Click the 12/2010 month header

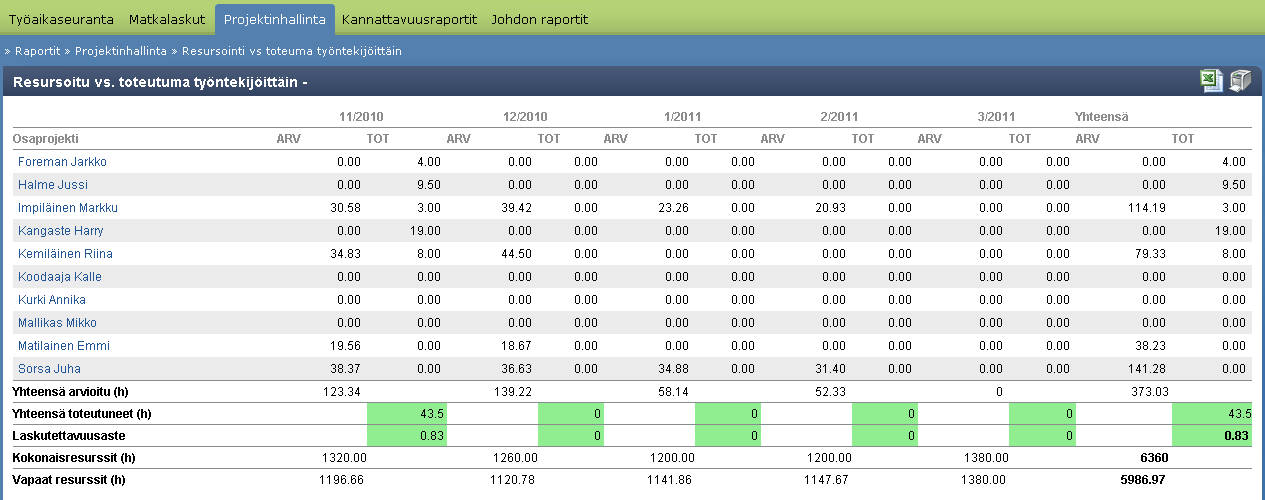524,116
